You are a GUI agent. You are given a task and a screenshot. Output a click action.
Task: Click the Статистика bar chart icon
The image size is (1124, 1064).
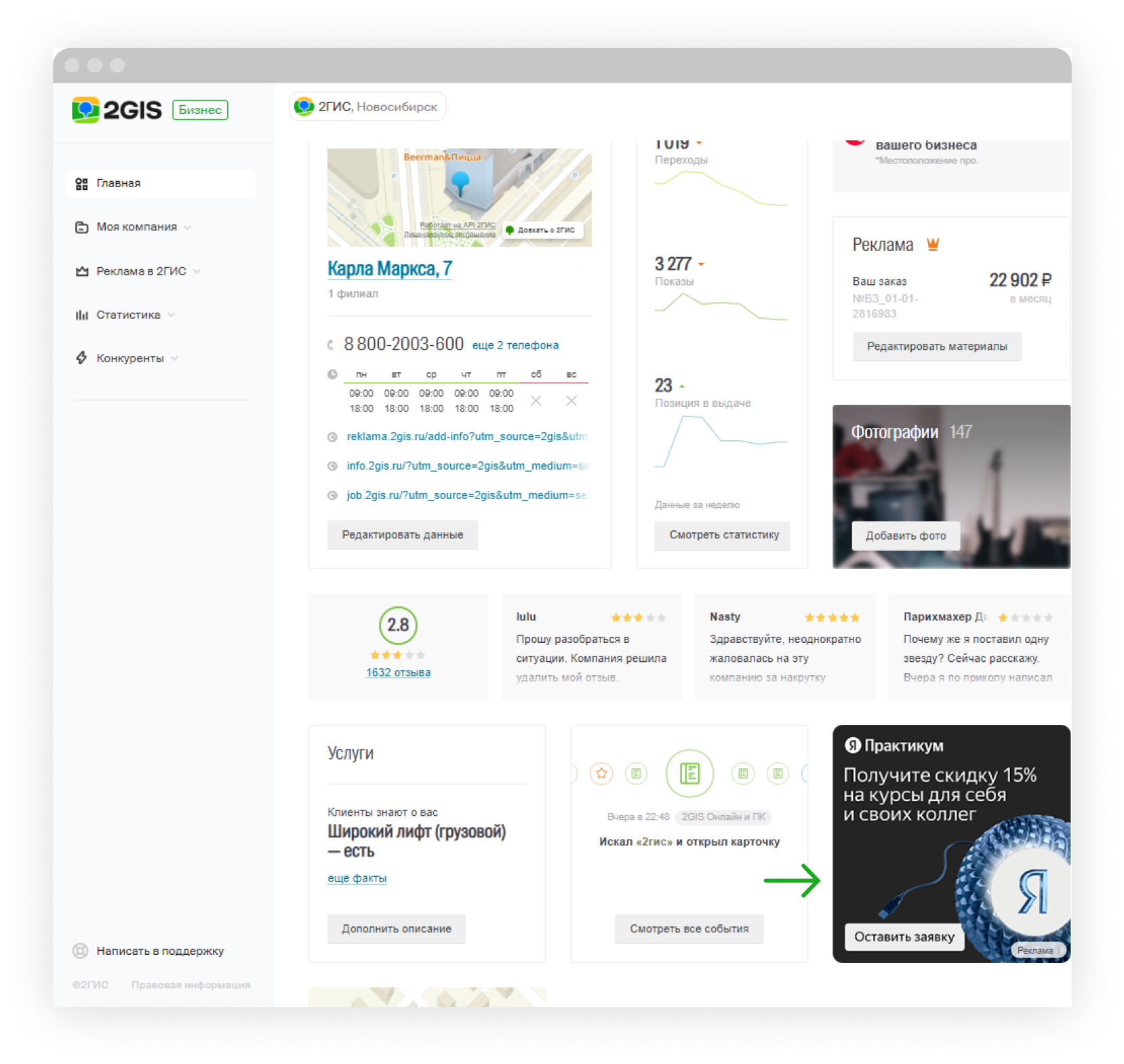click(81, 315)
